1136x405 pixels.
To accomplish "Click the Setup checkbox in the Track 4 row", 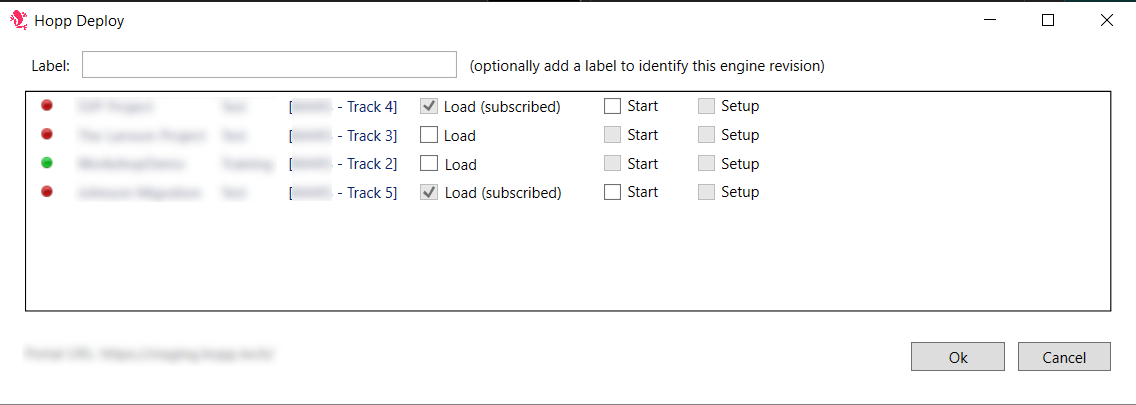I will click(x=706, y=107).
